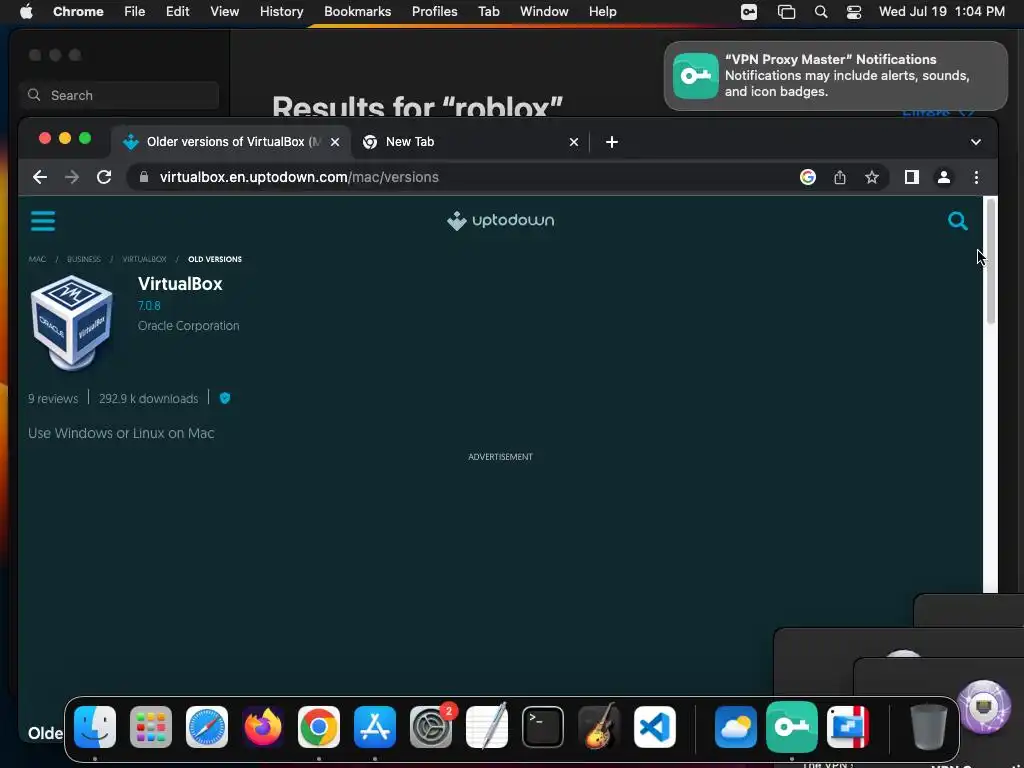Close the Older versions of VirtualBox tab

click(x=335, y=142)
